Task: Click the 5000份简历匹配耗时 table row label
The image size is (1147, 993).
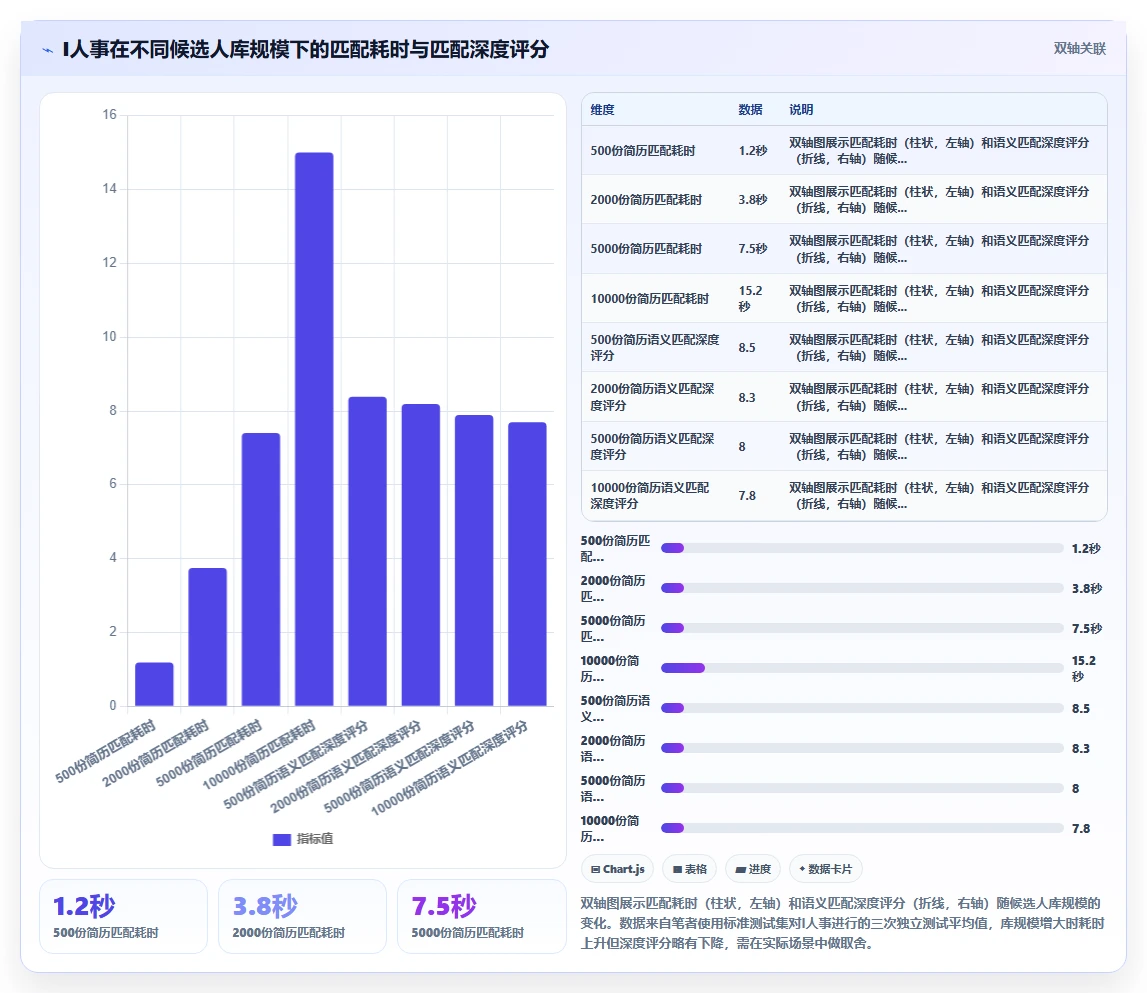Action: click(646, 249)
